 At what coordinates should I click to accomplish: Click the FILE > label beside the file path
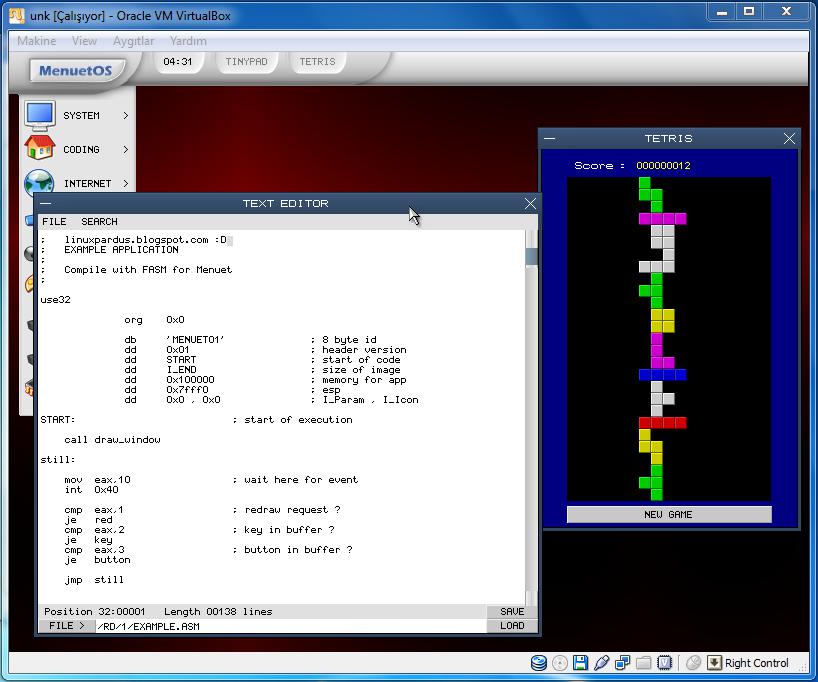click(x=66, y=625)
